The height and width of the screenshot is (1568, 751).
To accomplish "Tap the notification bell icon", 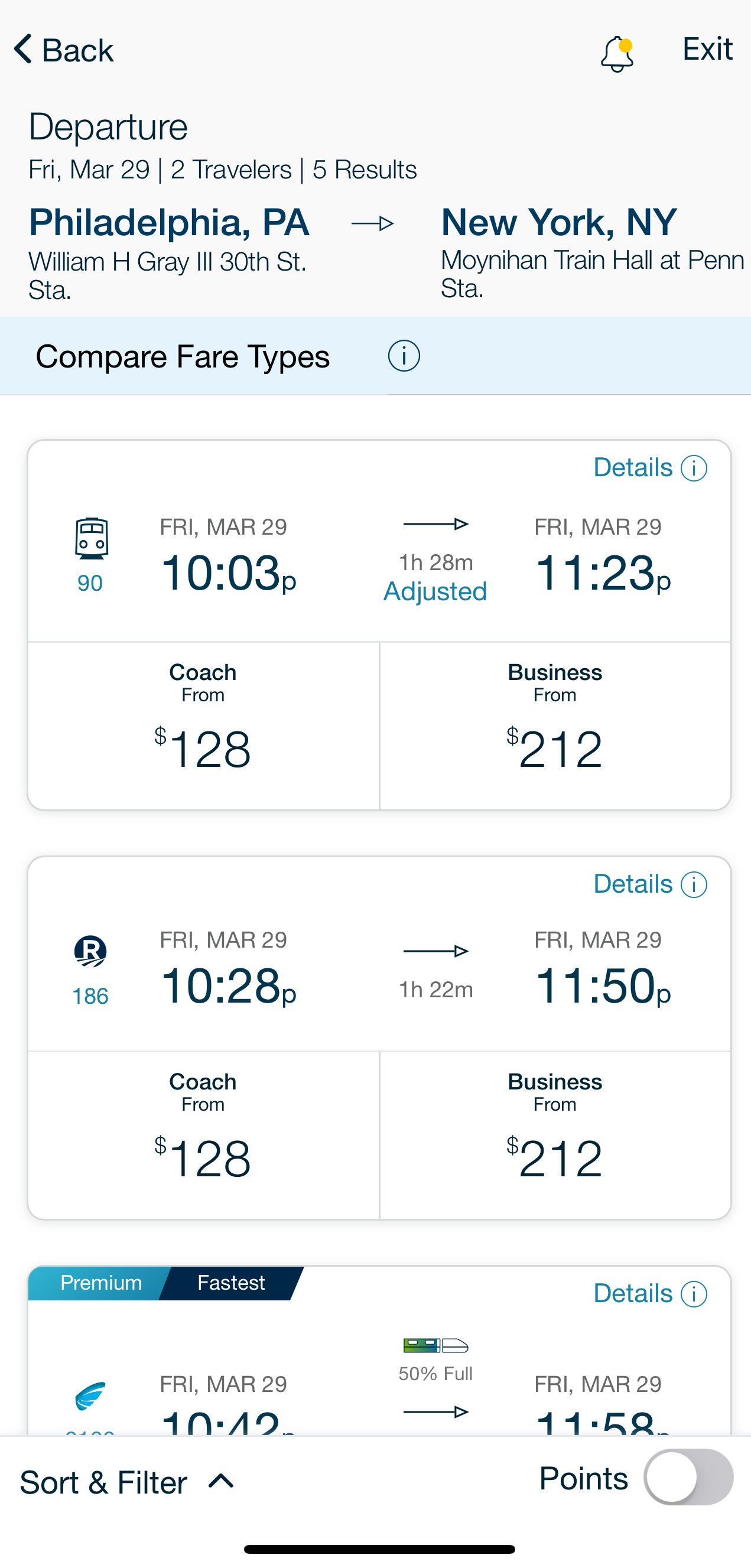I will [x=616, y=54].
